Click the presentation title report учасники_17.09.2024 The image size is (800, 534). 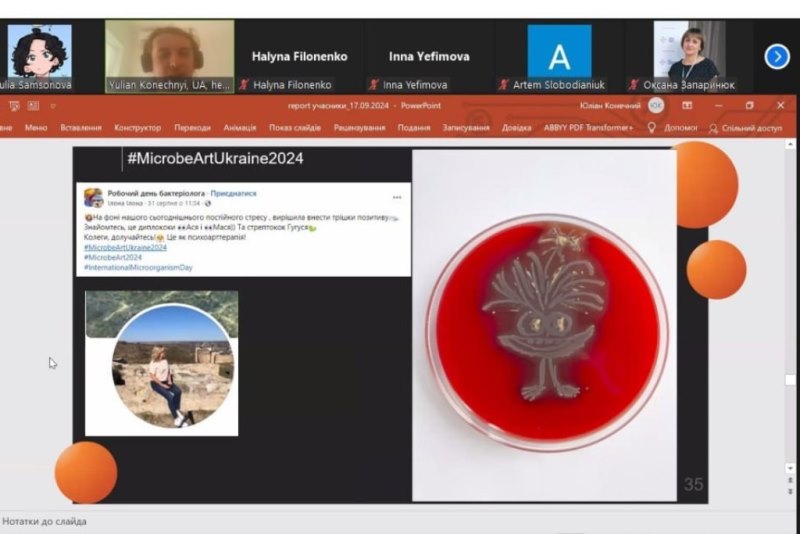[x=338, y=106]
